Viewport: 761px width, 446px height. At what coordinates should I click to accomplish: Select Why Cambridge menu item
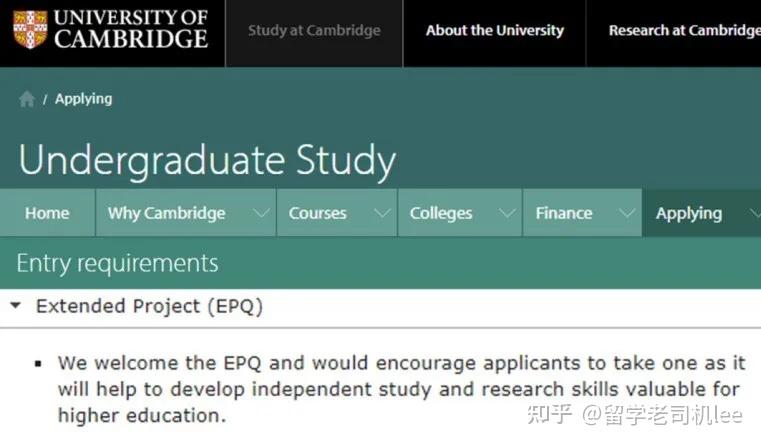[166, 213]
